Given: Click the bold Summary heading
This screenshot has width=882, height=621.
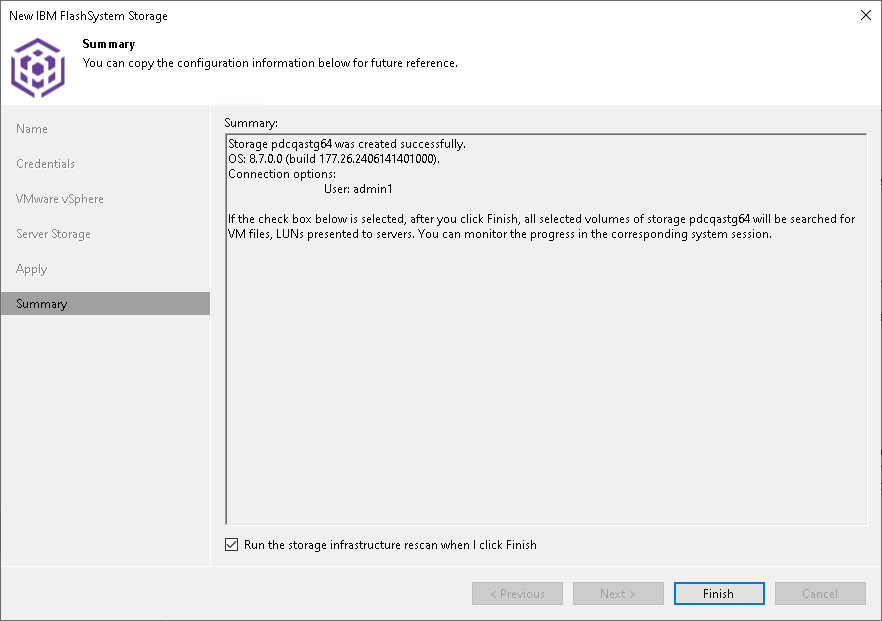Looking at the screenshot, I should [x=109, y=44].
